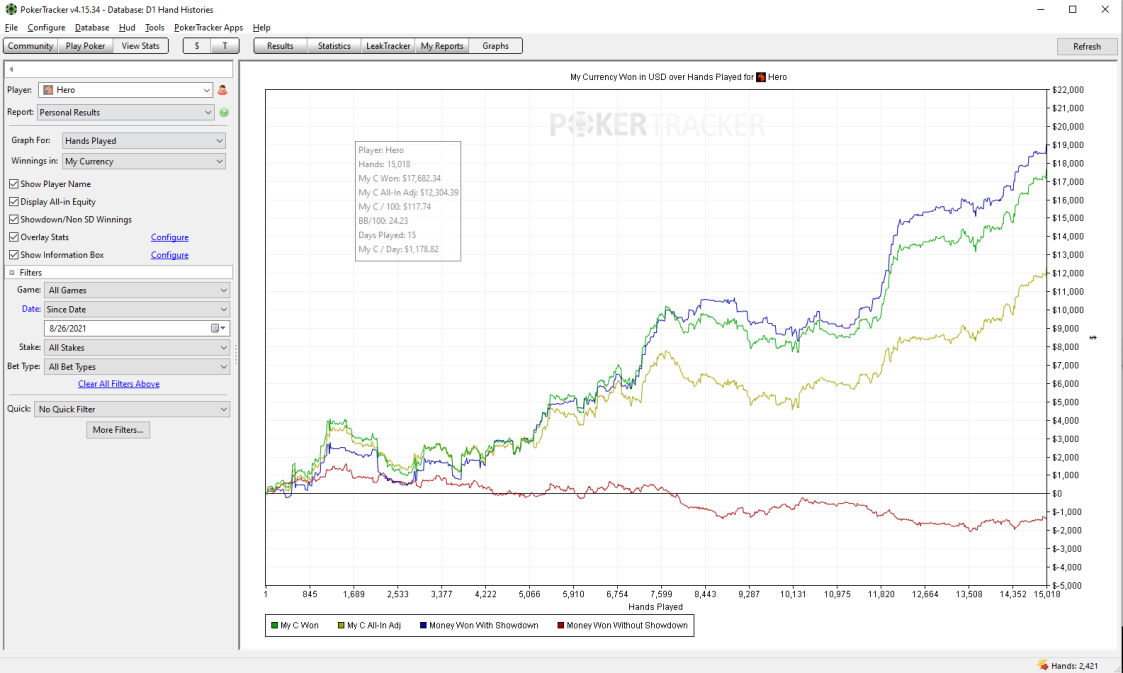Open the Hud menu
1123x673 pixels.
click(x=127, y=27)
